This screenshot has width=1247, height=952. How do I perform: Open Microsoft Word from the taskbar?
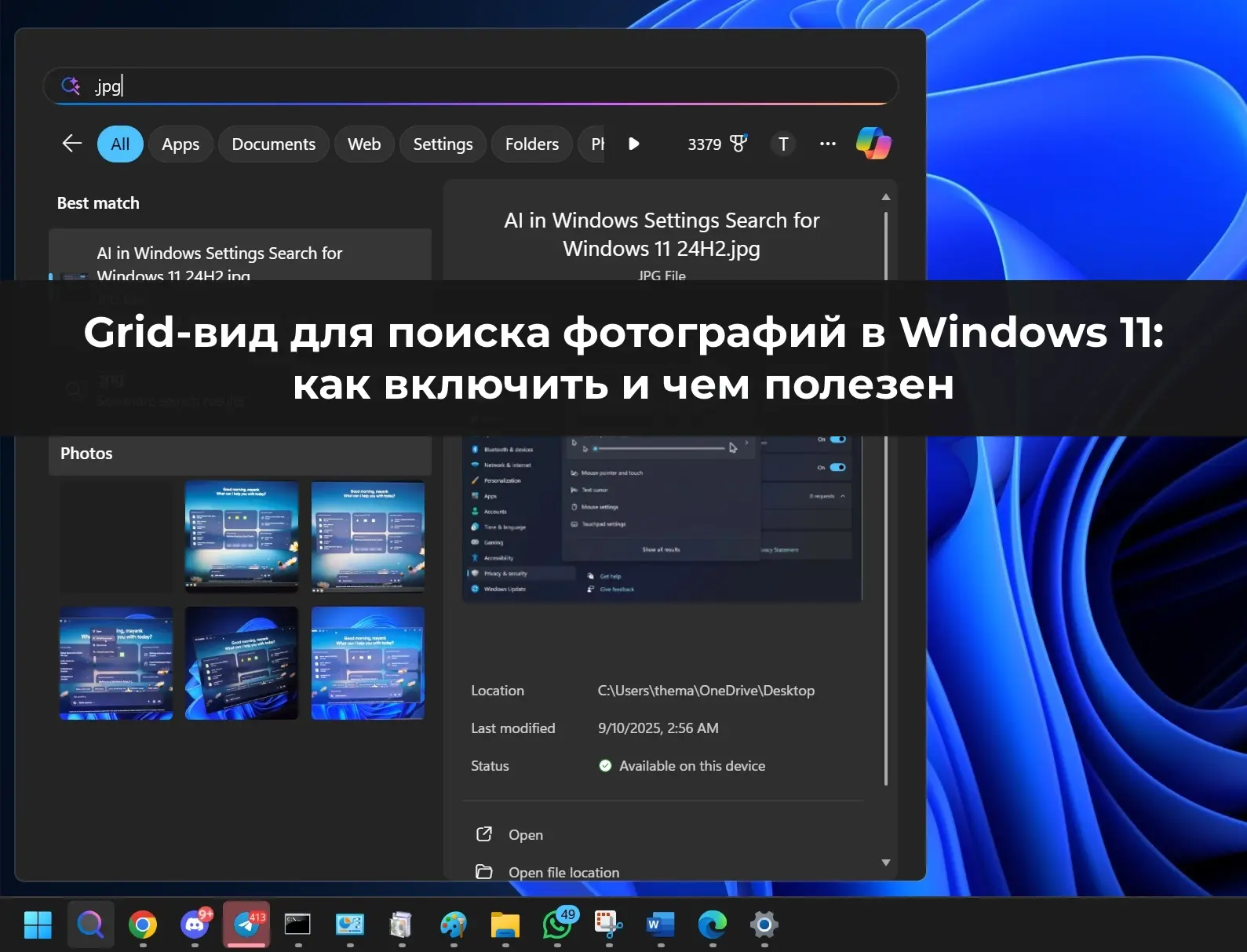point(660,925)
